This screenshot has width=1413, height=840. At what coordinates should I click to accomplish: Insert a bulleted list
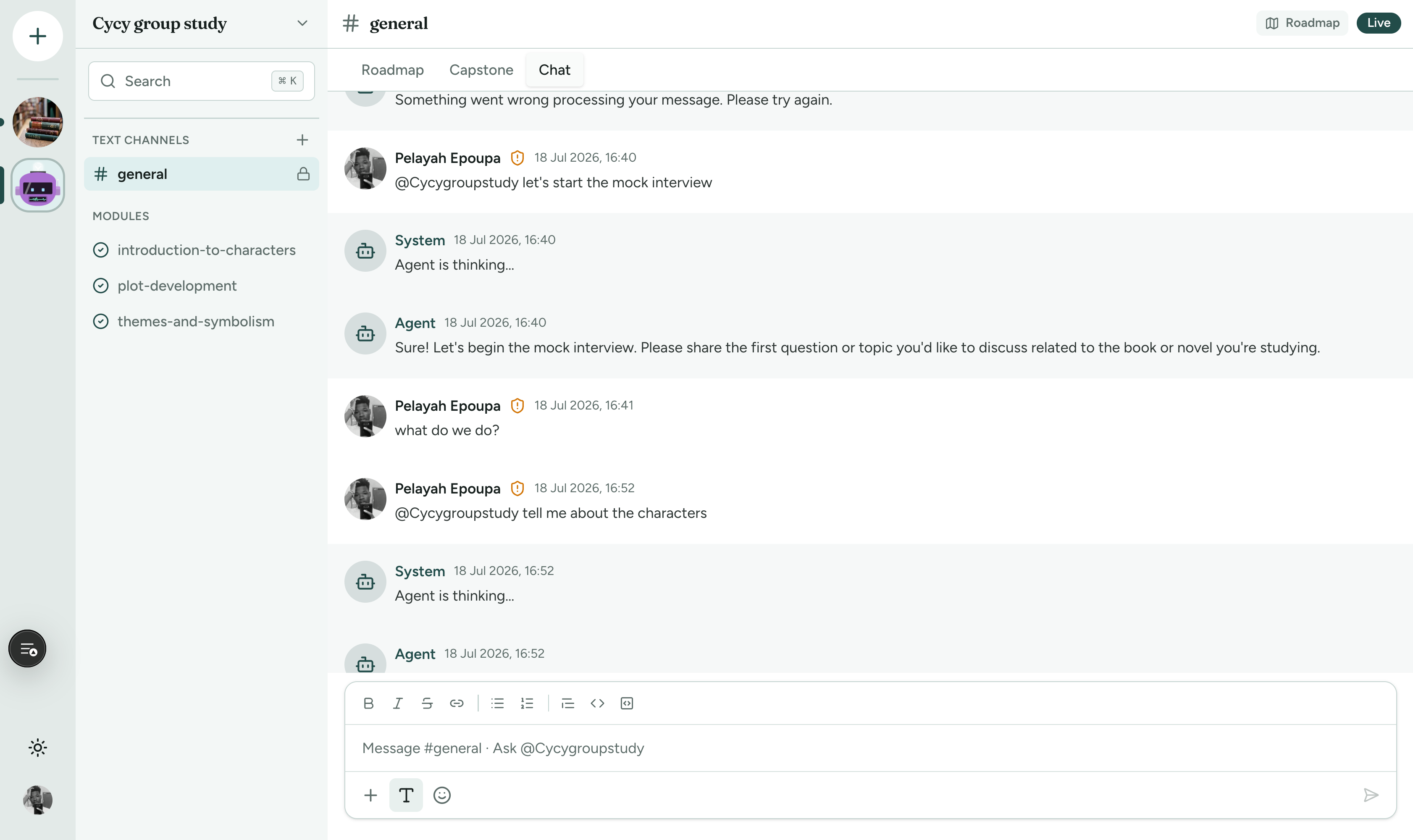498,703
